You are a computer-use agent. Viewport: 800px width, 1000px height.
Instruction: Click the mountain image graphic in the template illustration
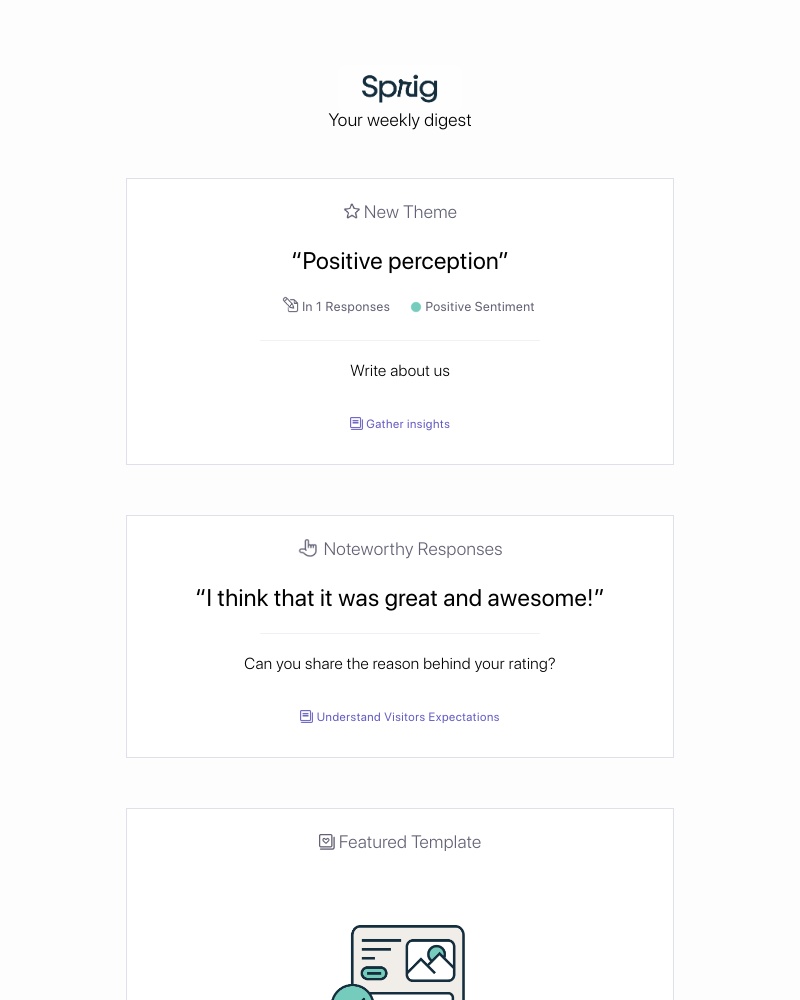click(x=431, y=961)
